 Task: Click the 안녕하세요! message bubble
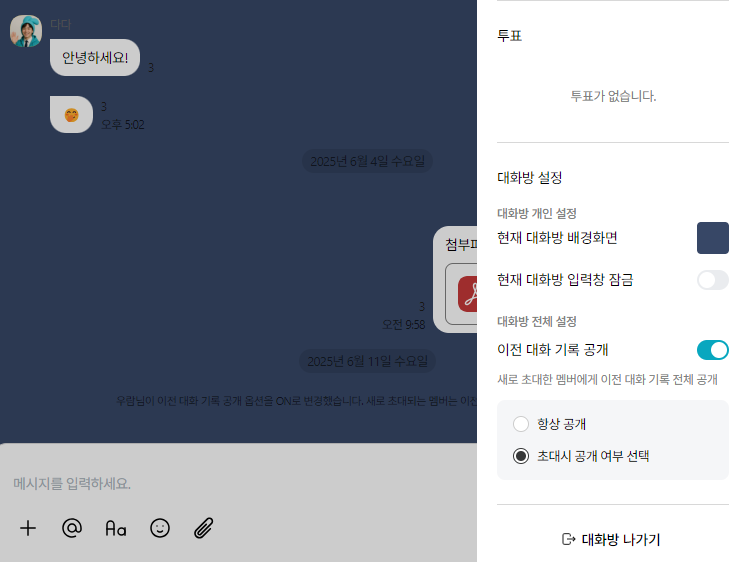95,57
